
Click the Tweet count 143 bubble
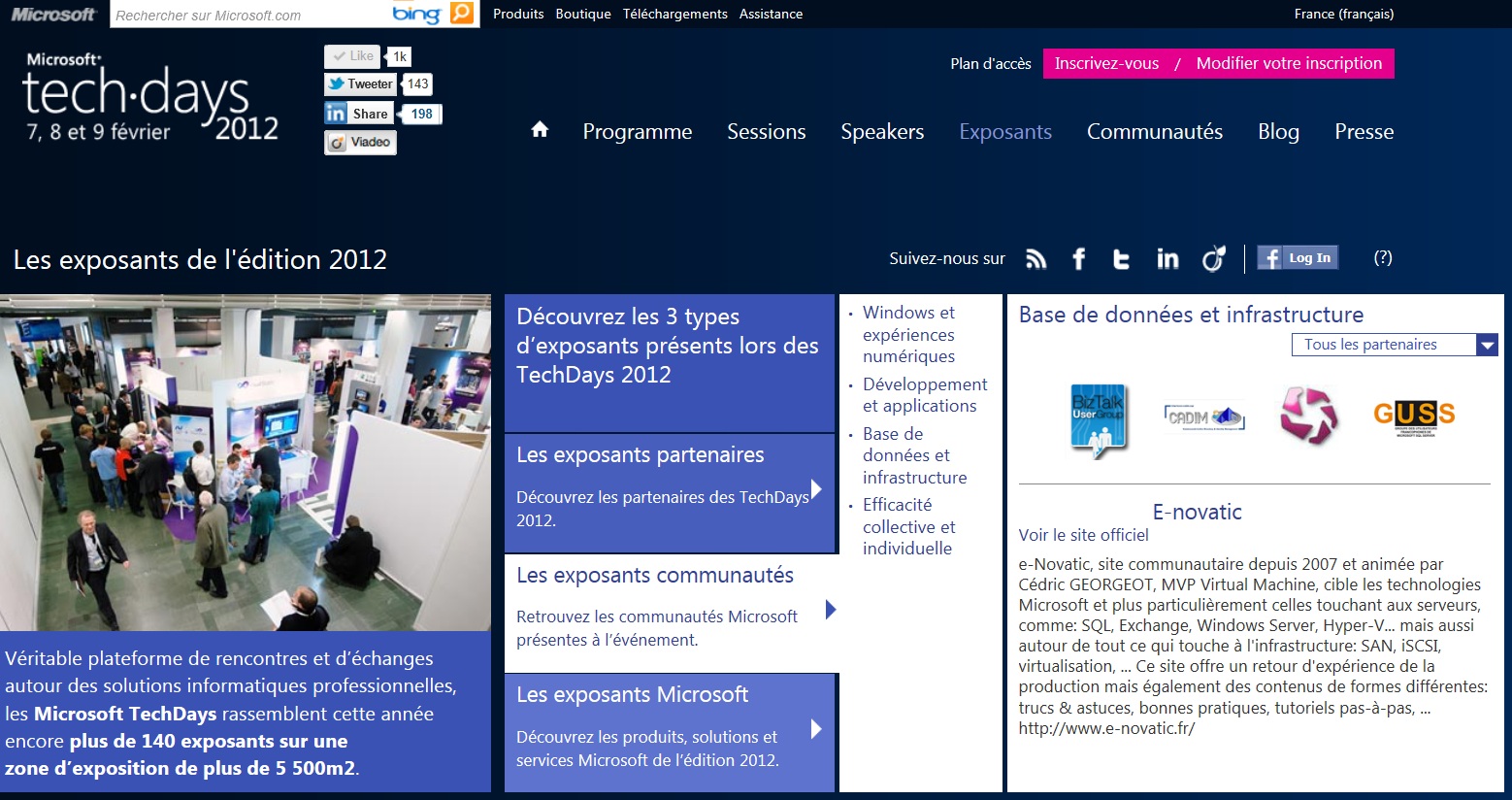417,84
